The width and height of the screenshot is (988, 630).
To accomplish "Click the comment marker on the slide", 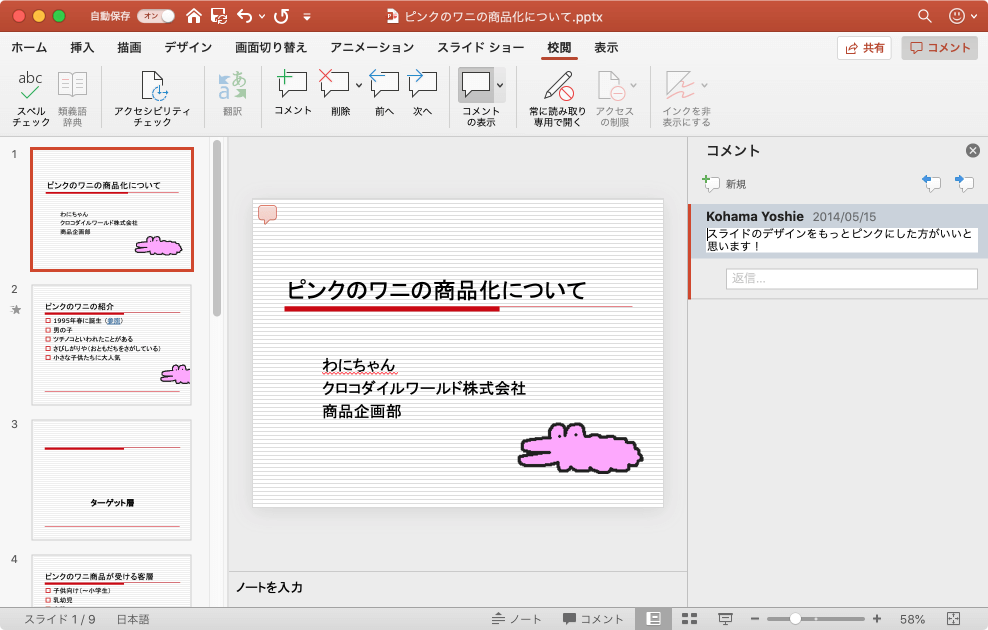I will click(267, 214).
